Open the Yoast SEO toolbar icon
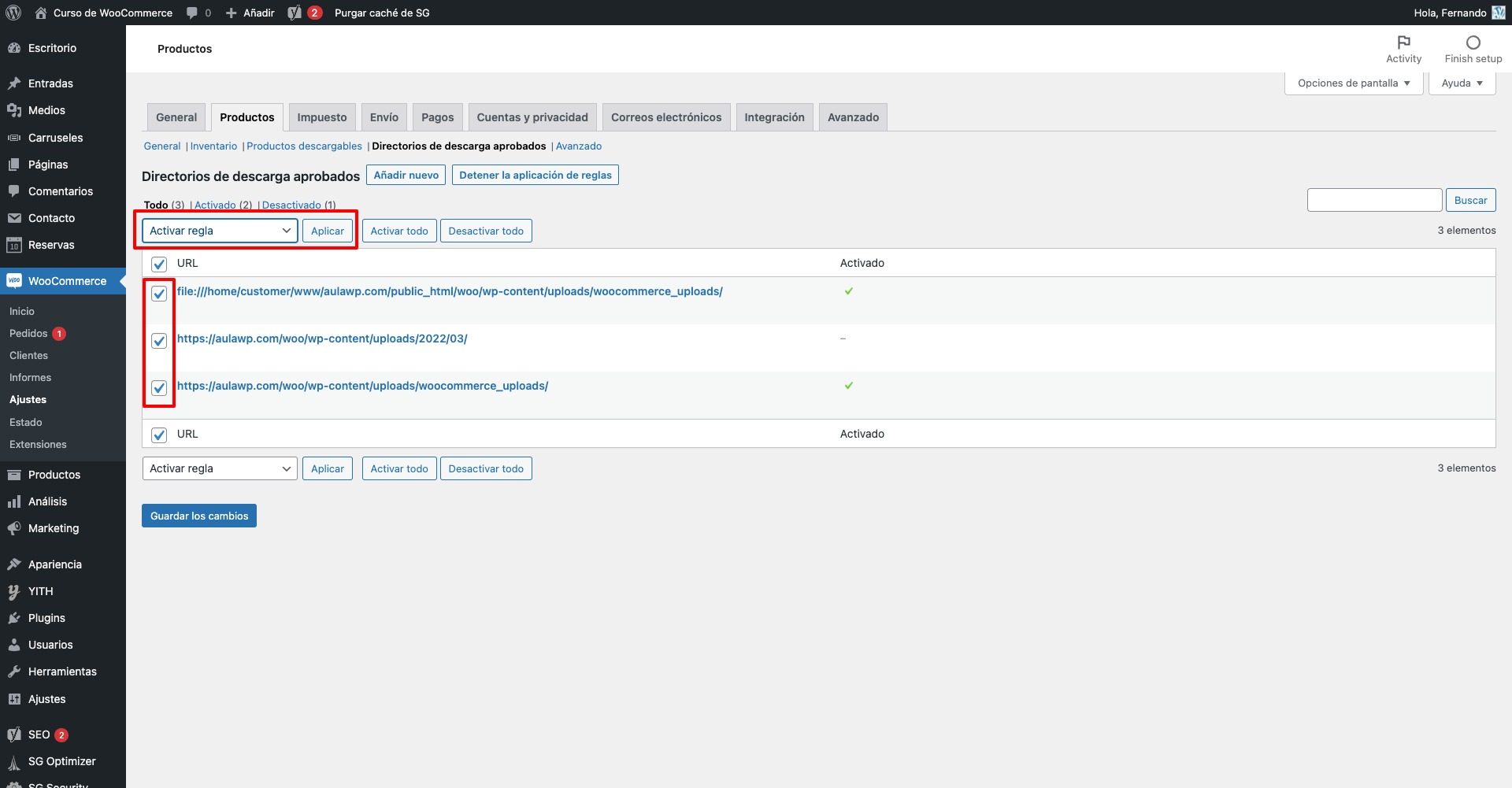Image resolution: width=1512 pixels, height=788 pixels. [295, 13]
